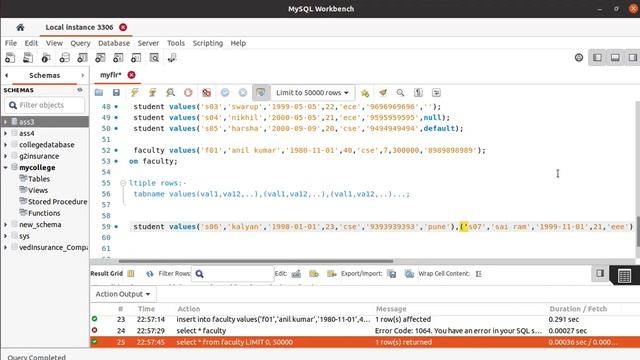
Task: Open a script file in the editor
Action: (99, 93)
